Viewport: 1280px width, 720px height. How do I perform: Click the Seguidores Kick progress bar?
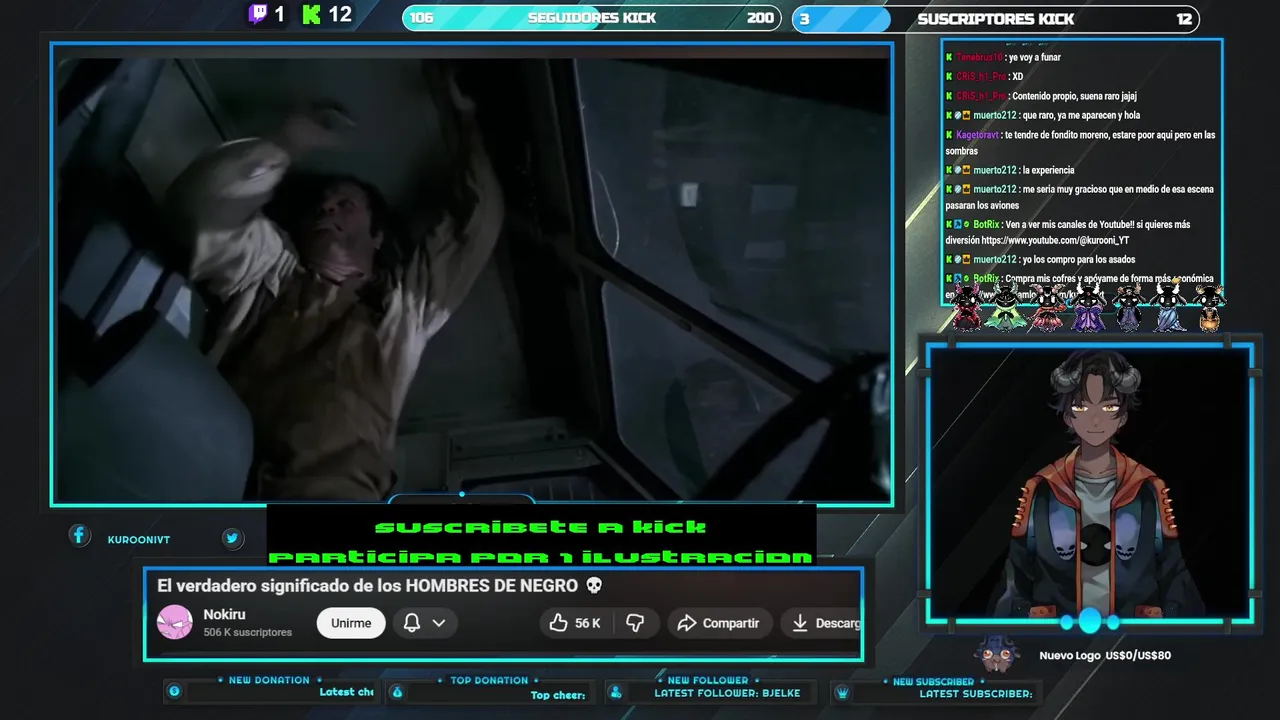pyautogui.click(x=592, y=18)
